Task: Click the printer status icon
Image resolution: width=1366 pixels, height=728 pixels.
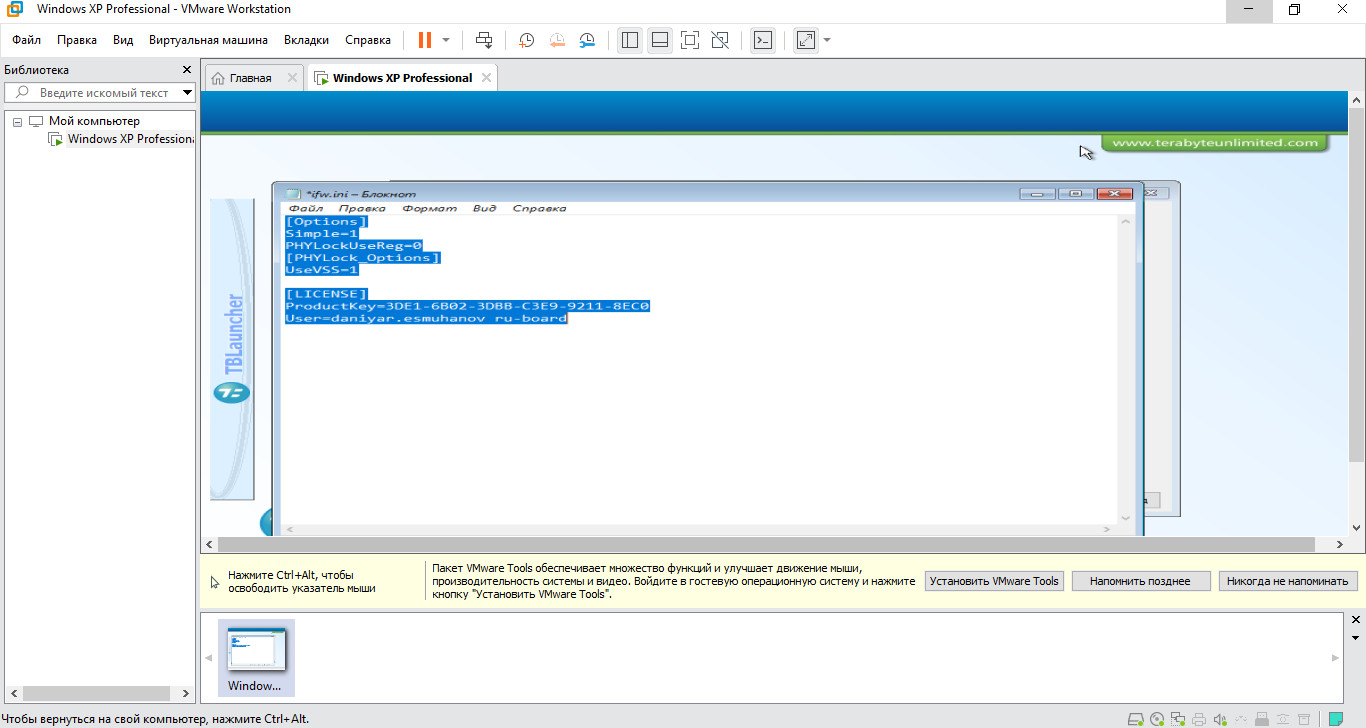Action: point(1199,718)
